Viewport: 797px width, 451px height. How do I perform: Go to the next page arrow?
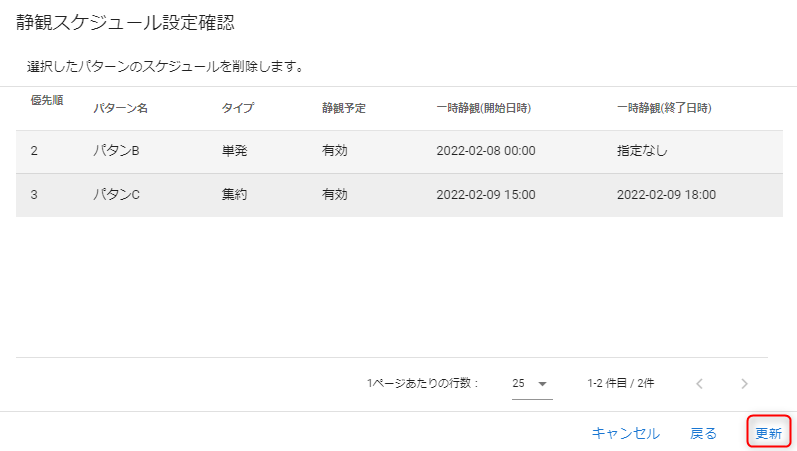(x=744, y=383)
